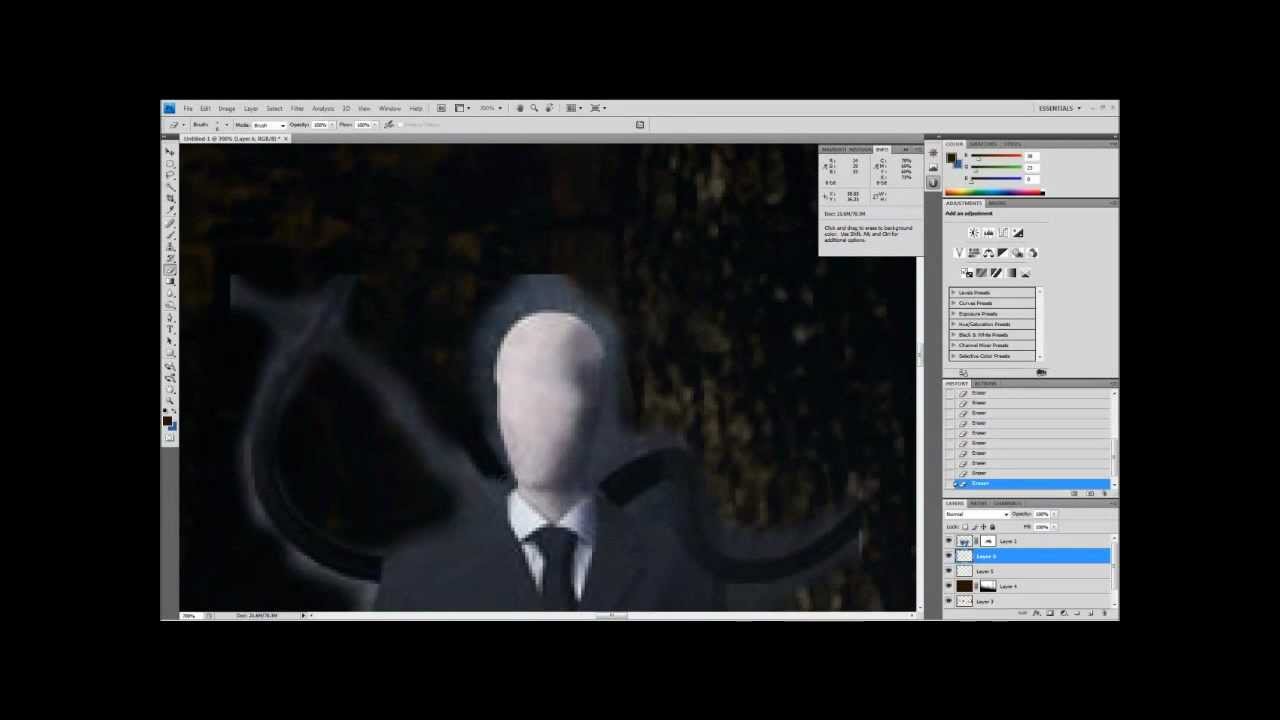Click the Channel Mixer Presets row
The height and width of the screenshot is (720, 1280).
992,345
